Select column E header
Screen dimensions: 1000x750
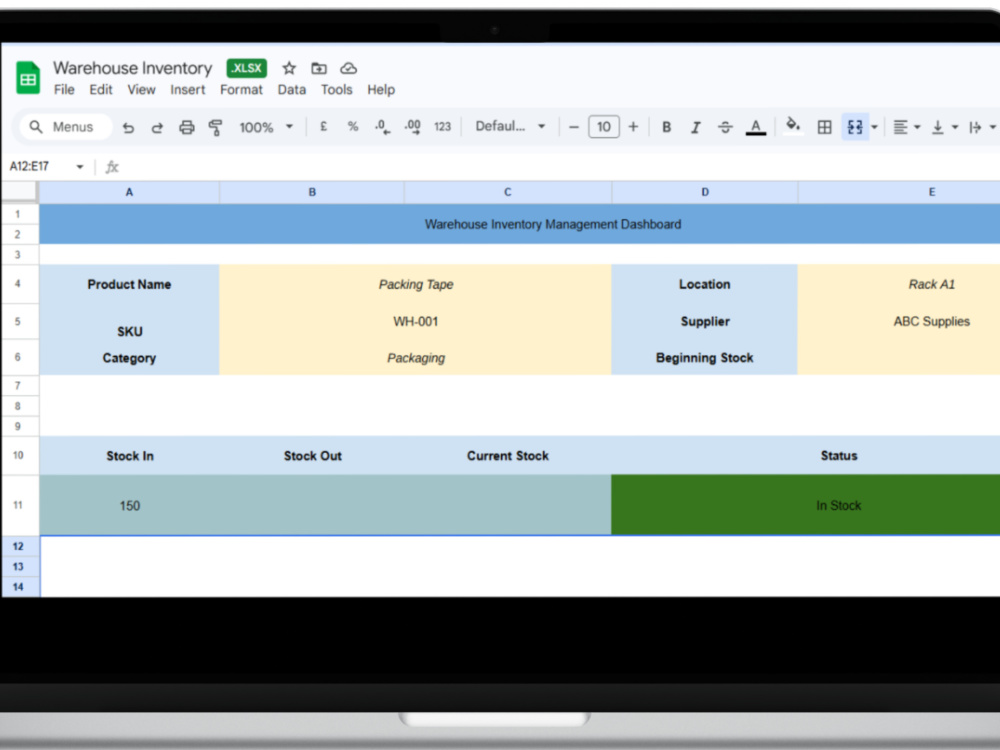[x=899, y=192]
